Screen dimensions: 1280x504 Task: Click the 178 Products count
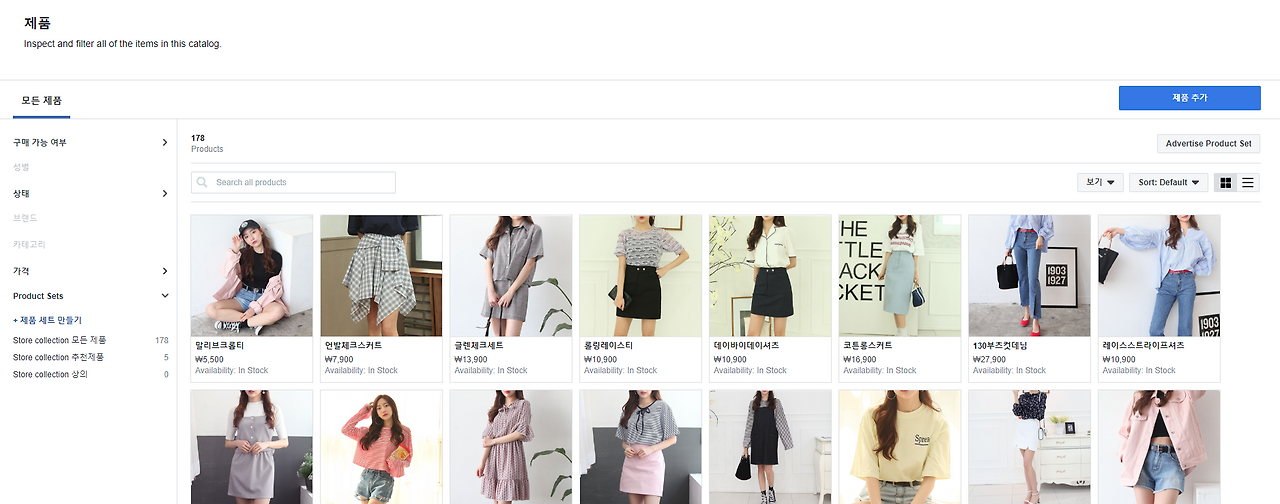pyautogui.click(x=207, y=143)
